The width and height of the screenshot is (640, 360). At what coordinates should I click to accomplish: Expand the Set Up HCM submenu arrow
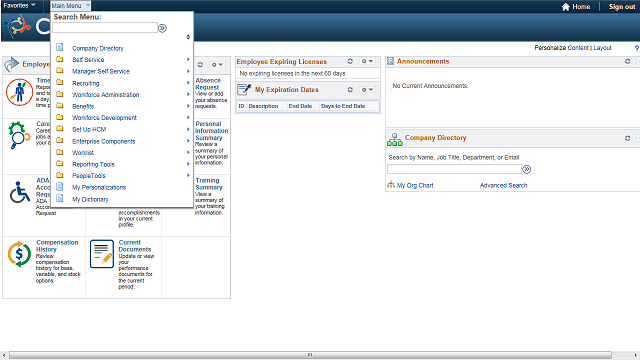pos(188,129)
